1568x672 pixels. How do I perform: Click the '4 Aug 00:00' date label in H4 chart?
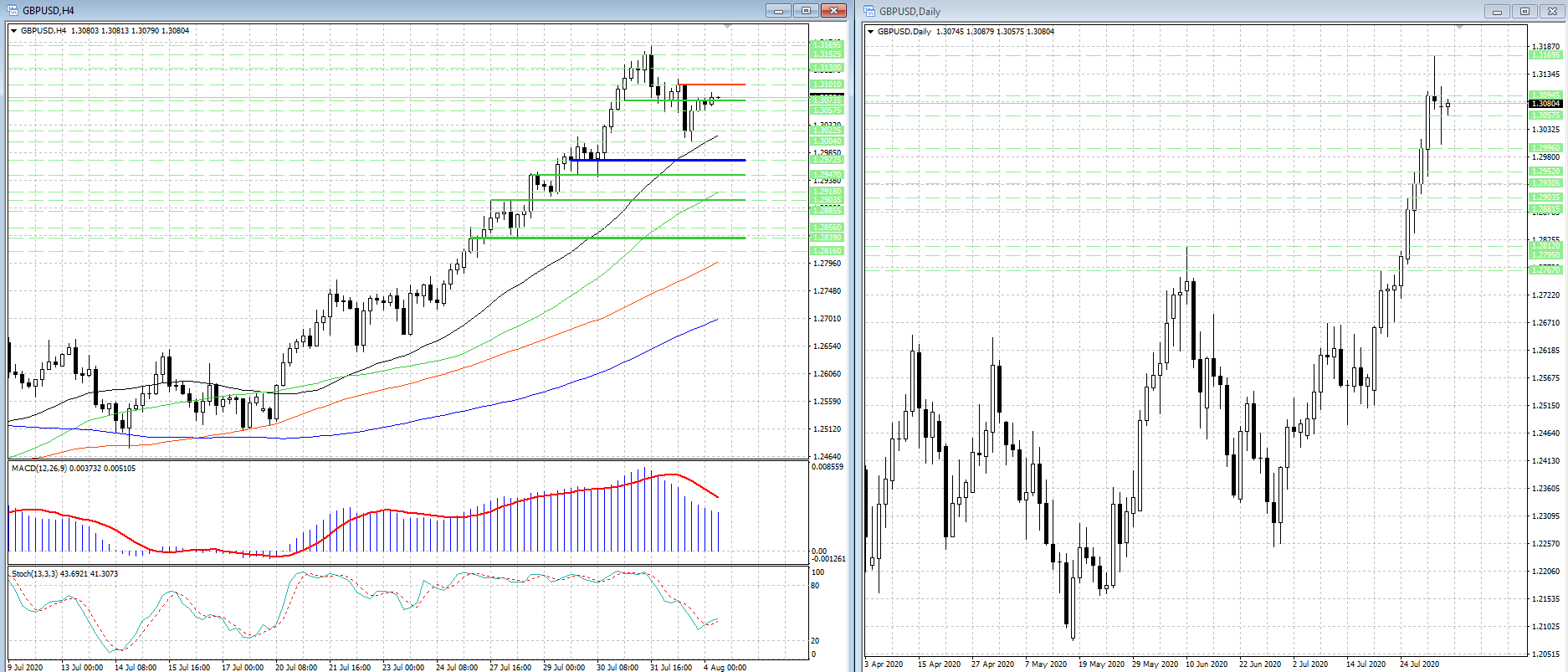pos(725,667)
